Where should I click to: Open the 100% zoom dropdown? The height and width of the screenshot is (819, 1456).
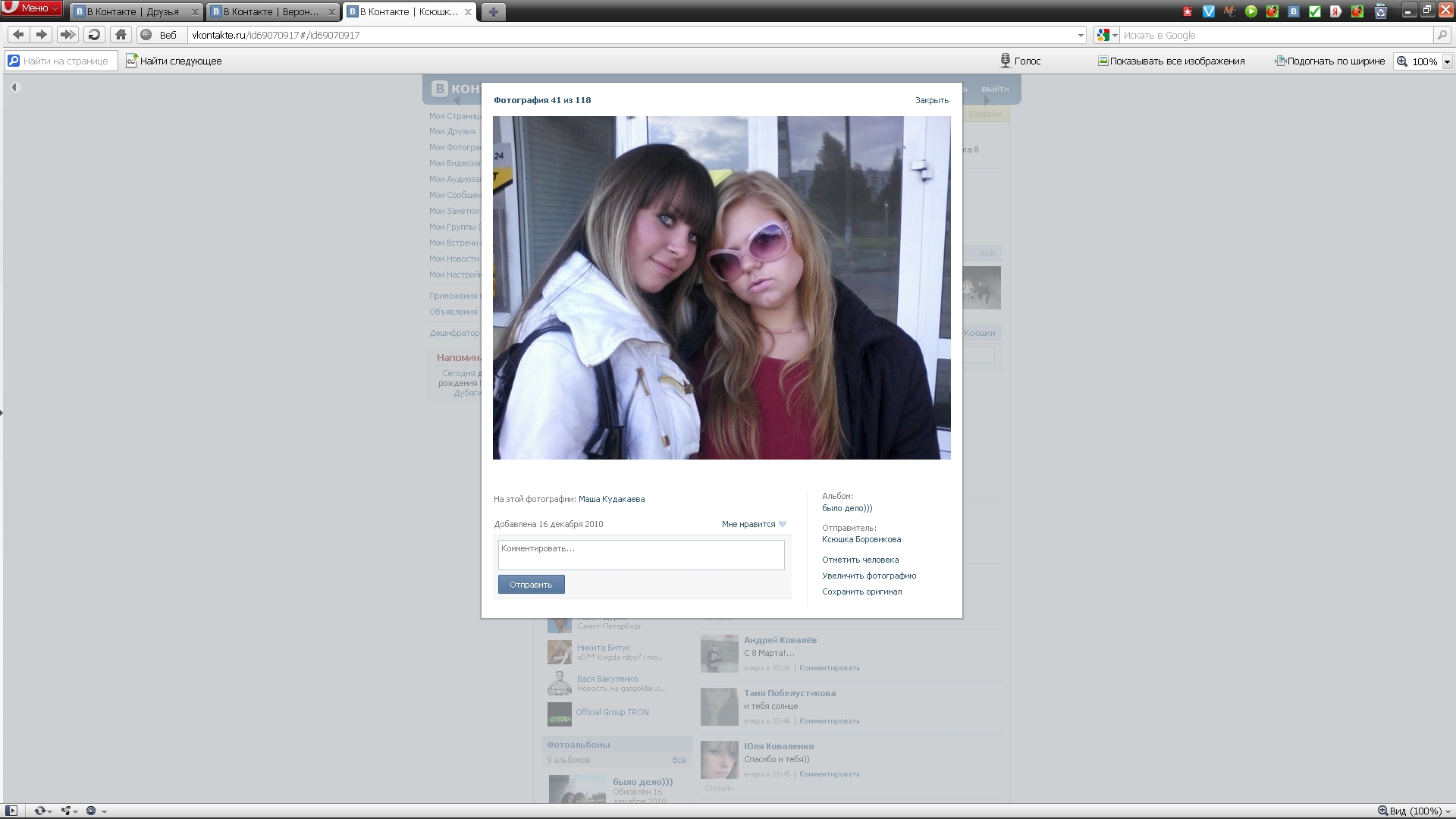(x=1447, y=61)
